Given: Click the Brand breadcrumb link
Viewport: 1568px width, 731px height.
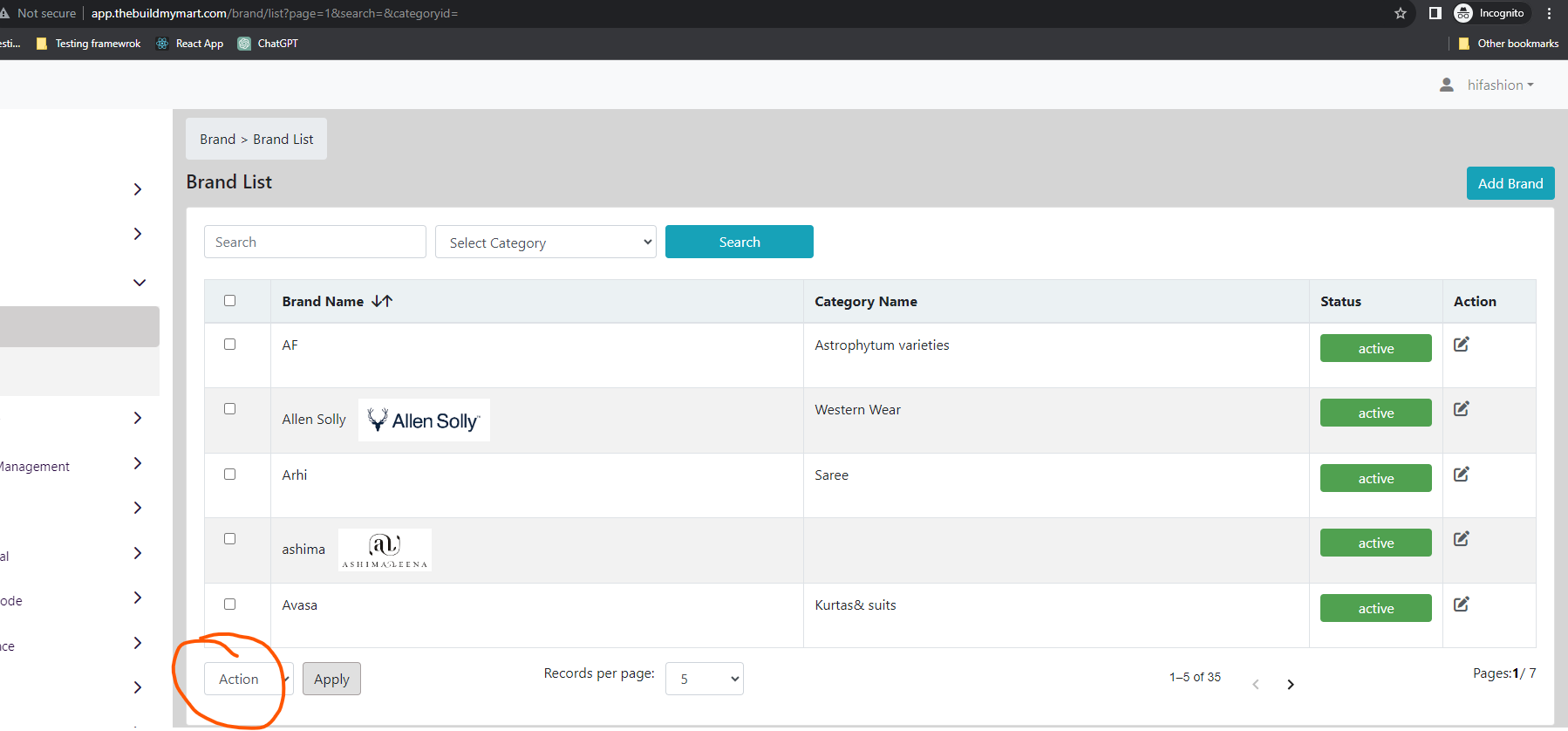Looking at the screenshot, I should (217, 140).
